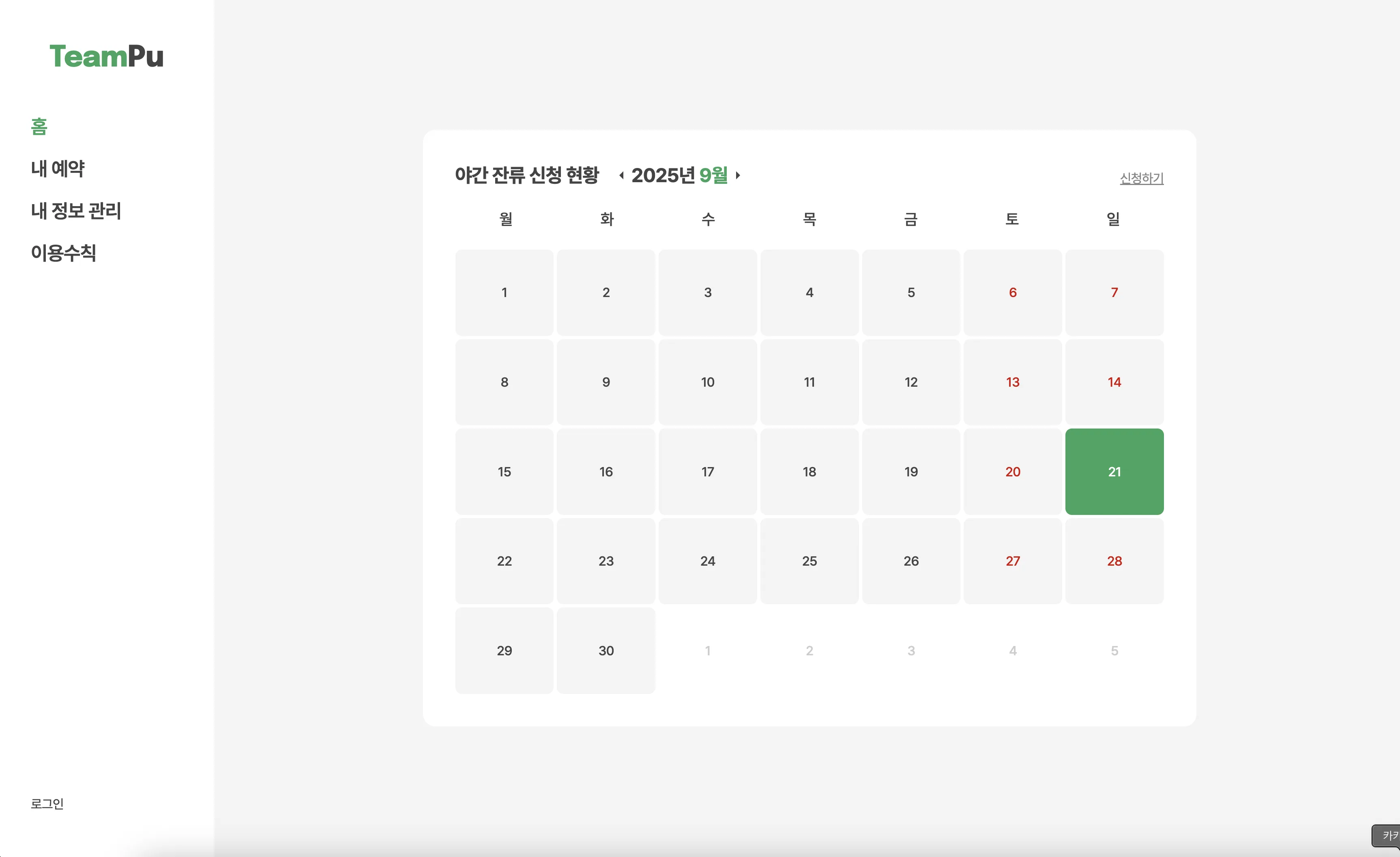Click the 2025년 9월 month title
This screenshot has height=857, width=1400.
point(680,175)
